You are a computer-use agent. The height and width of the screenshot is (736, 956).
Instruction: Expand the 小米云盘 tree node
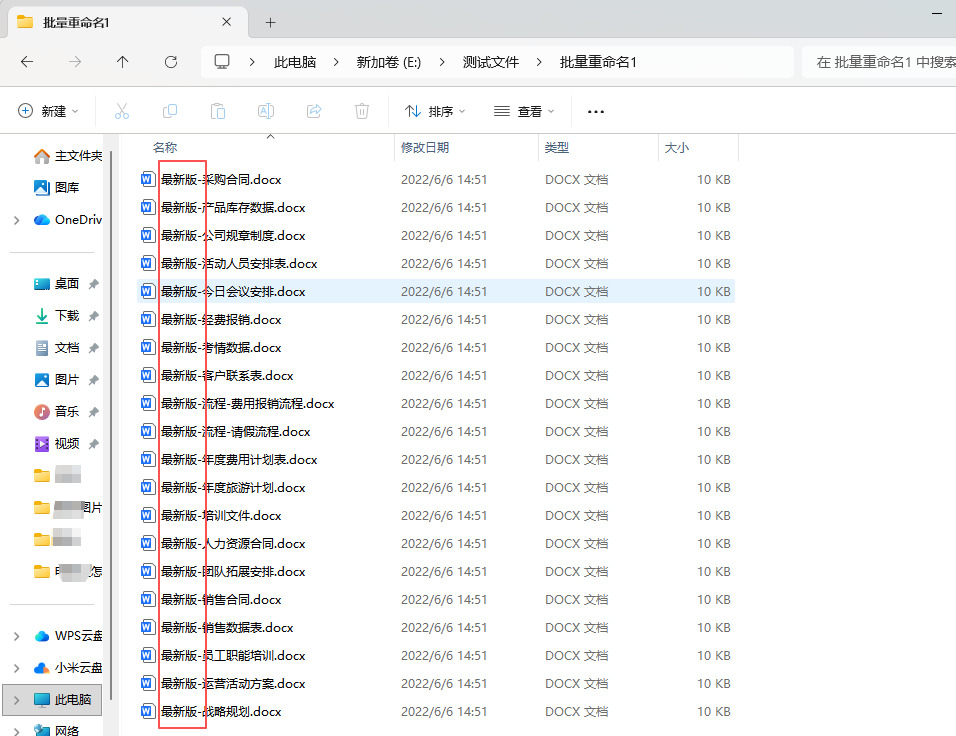(16, 668)
